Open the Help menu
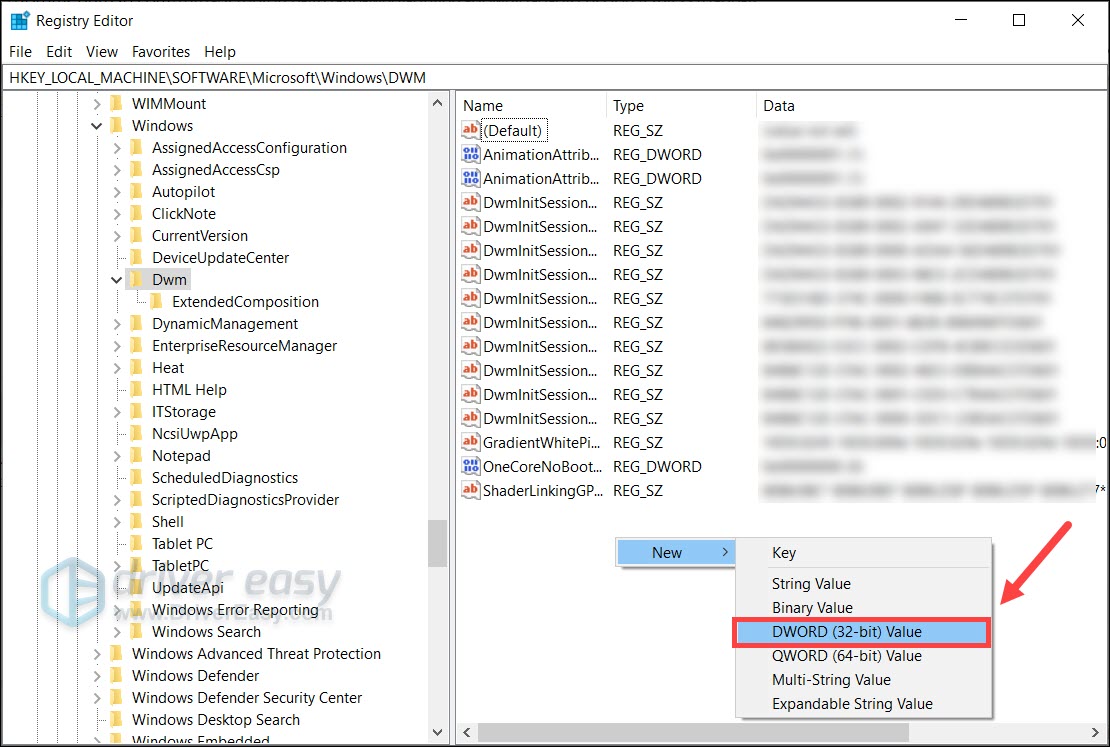This screenshot has height=747, width=1110. [x=219, y=52]
